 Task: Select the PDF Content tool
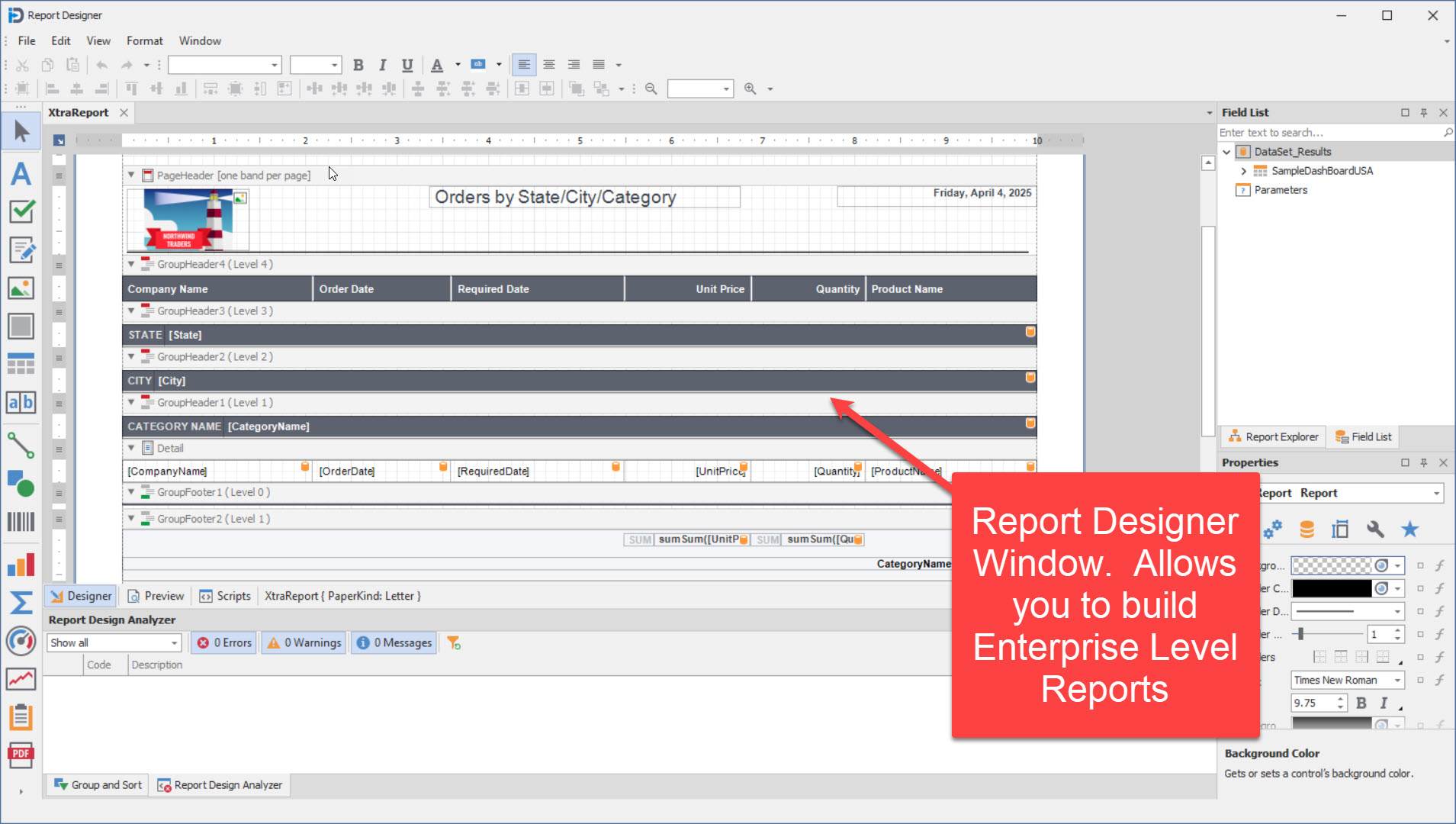pyautogui.click(x=21, y=755)
